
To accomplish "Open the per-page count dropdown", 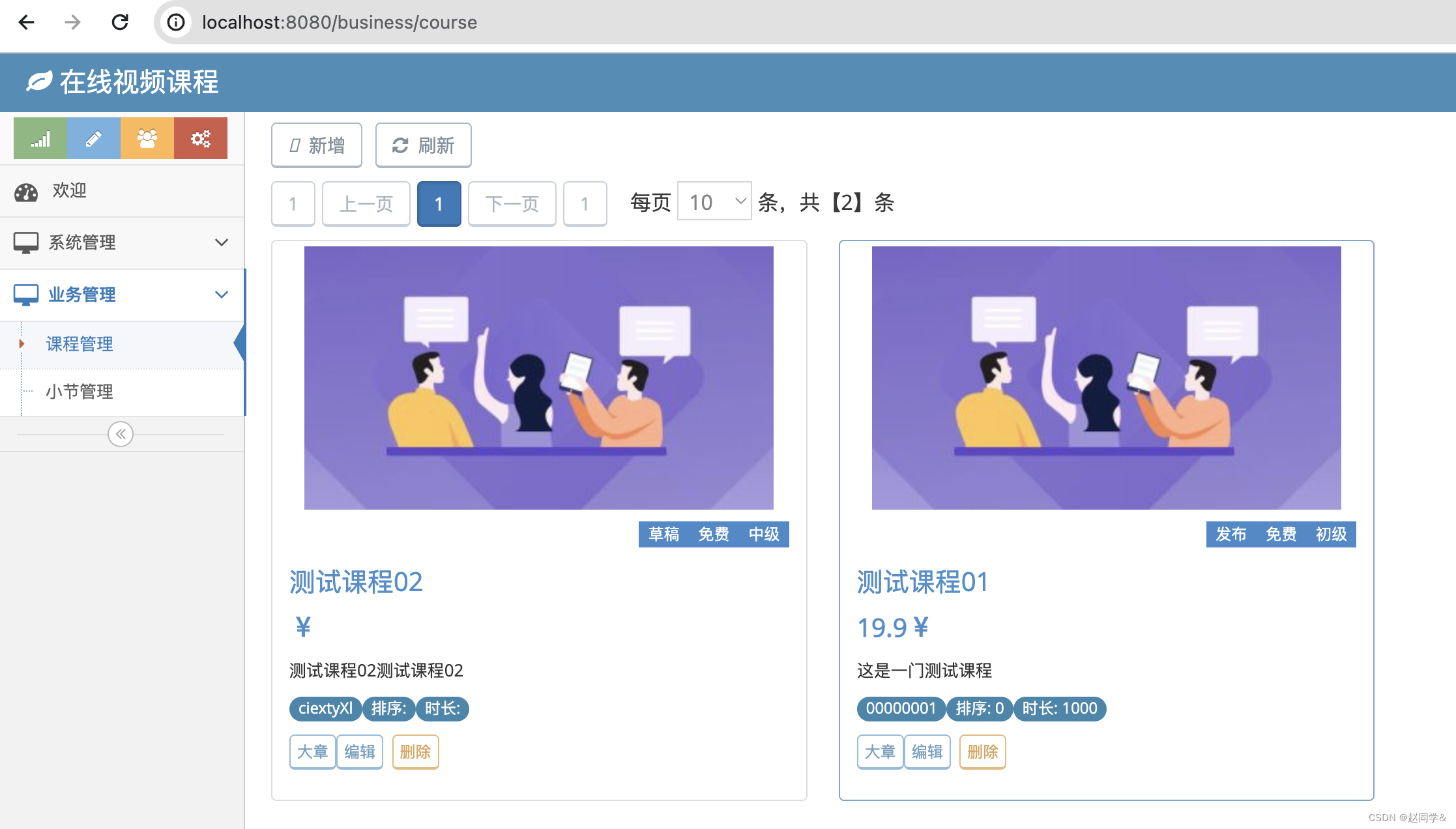I will click(x=714, y=202).
